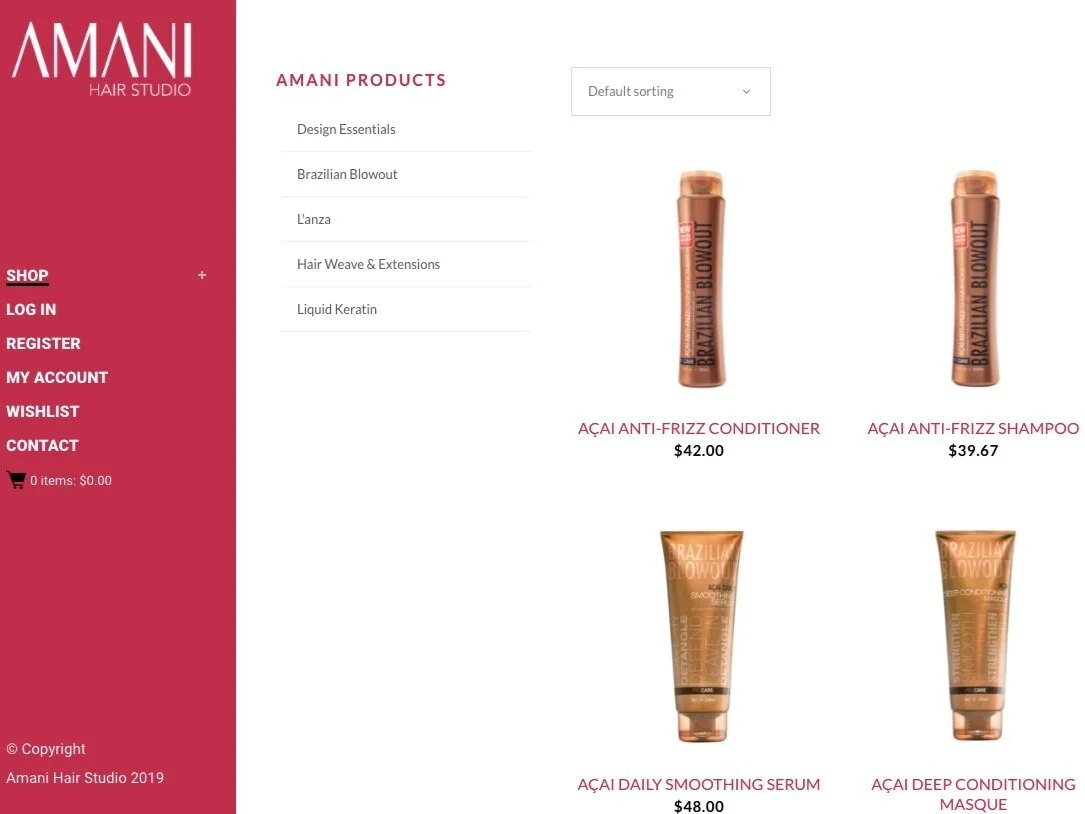1085x814 pixels.
Task: Open the Contact page
Action: tap(42, 445)
